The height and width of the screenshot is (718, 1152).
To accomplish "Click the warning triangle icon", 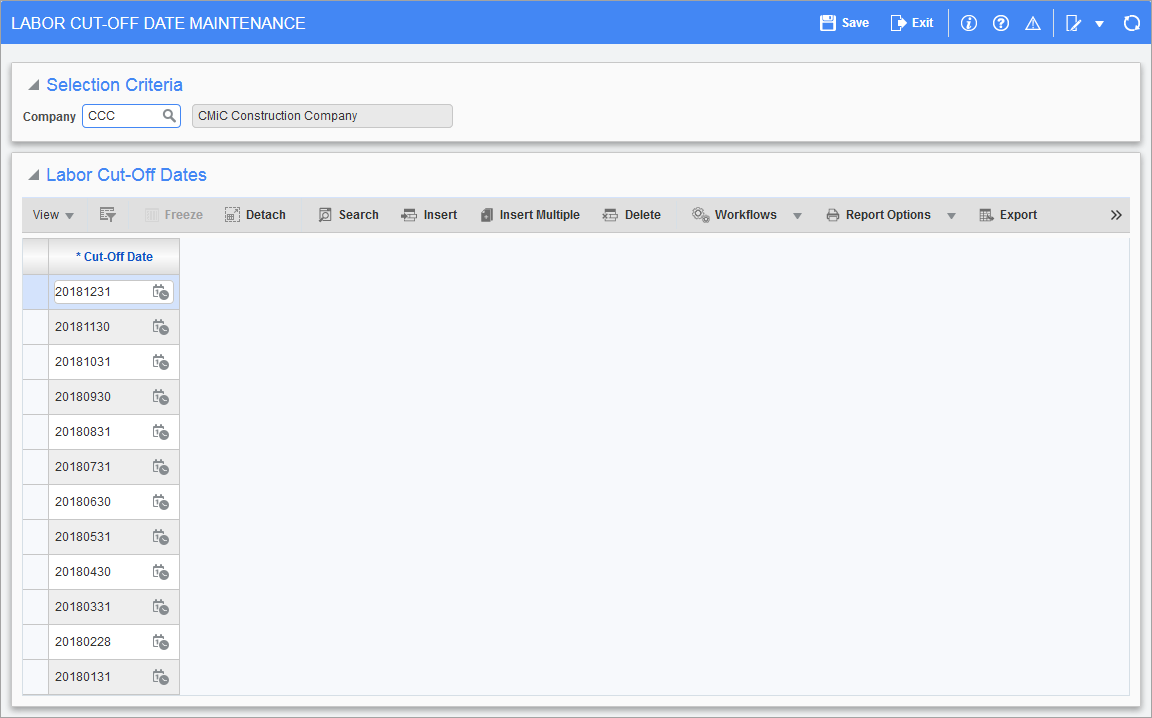I will (x=1033, y=23).
